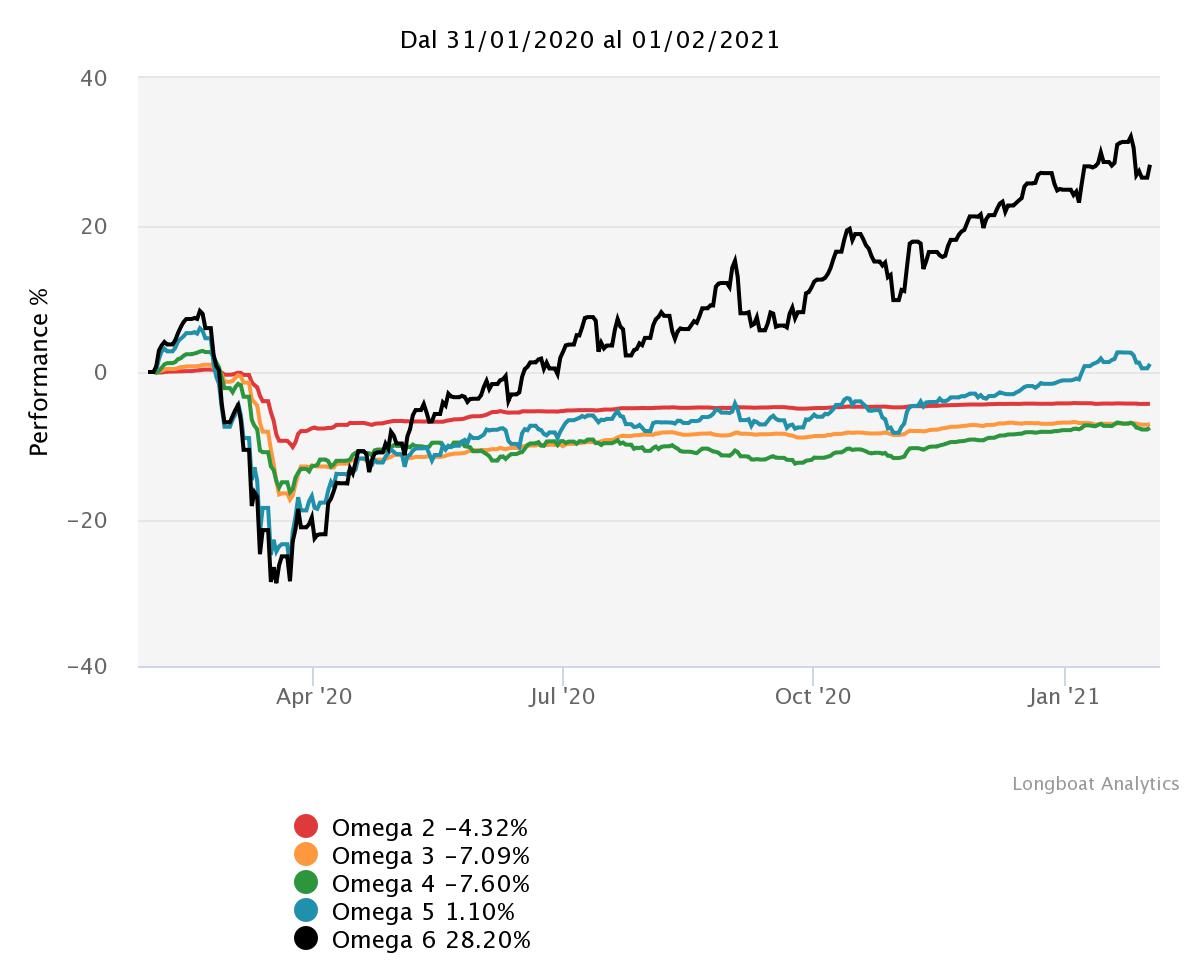Toggle Omega 3 -7.09% series label

click(x=430, y=856)
